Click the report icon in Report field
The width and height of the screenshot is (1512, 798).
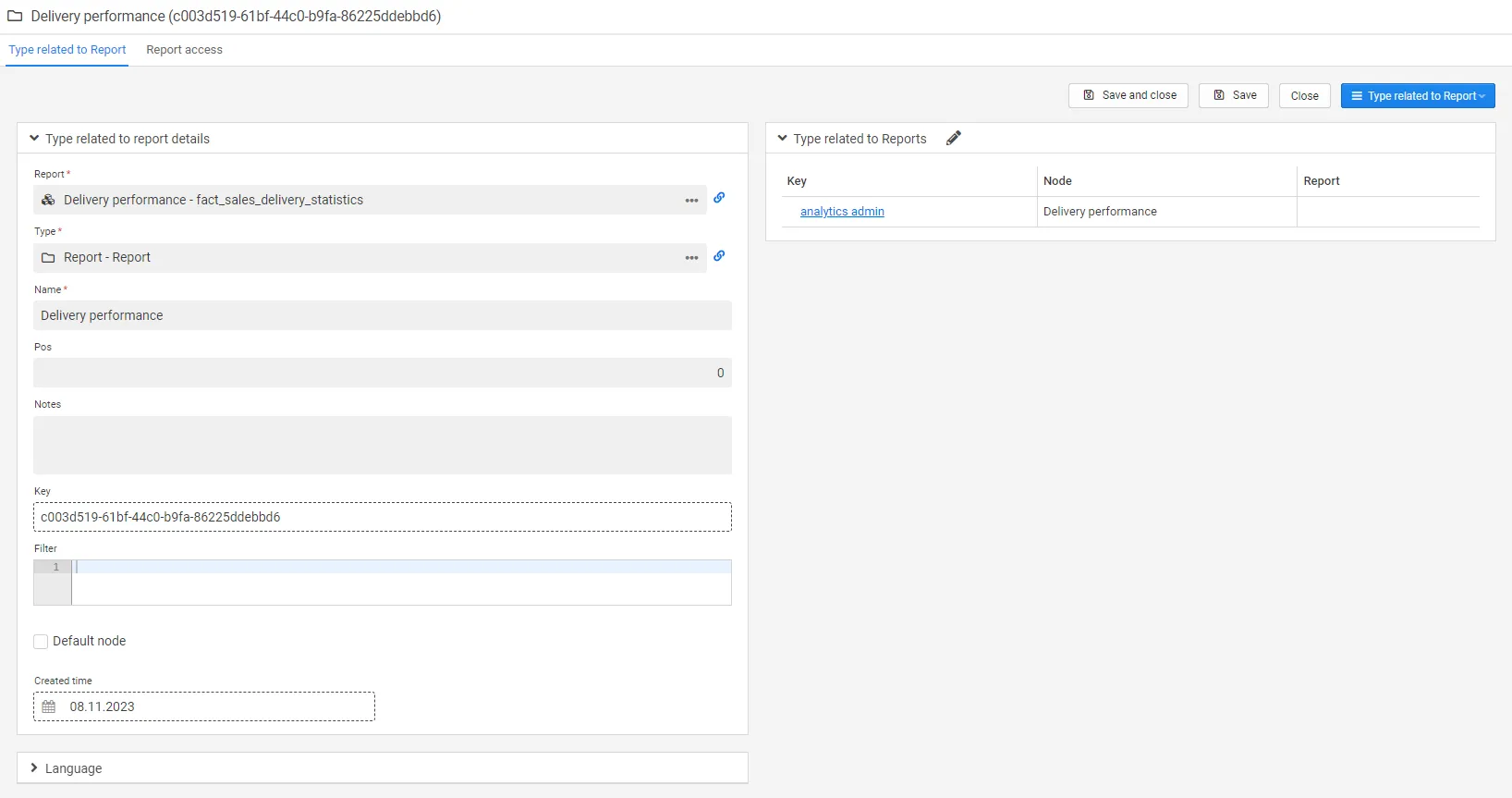click(48, 200)
